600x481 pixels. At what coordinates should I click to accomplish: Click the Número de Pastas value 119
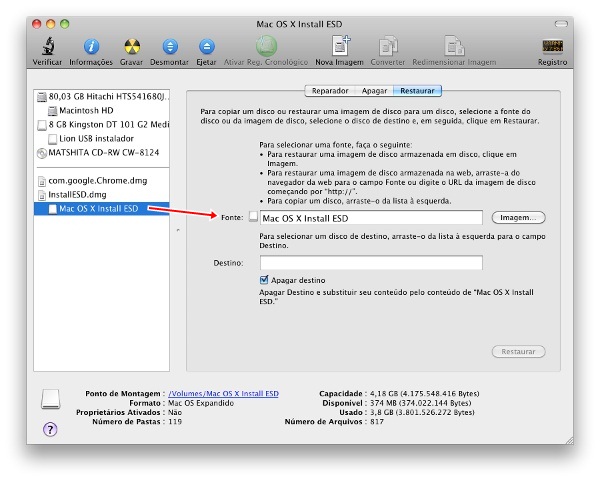(x=175, y=422)
